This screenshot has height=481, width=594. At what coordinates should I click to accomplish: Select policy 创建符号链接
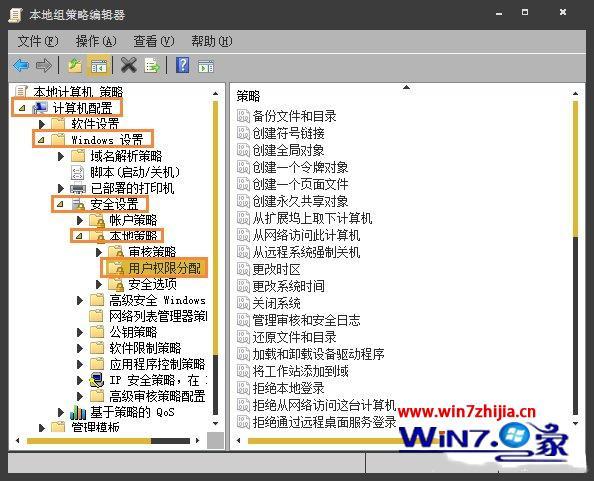288,133
